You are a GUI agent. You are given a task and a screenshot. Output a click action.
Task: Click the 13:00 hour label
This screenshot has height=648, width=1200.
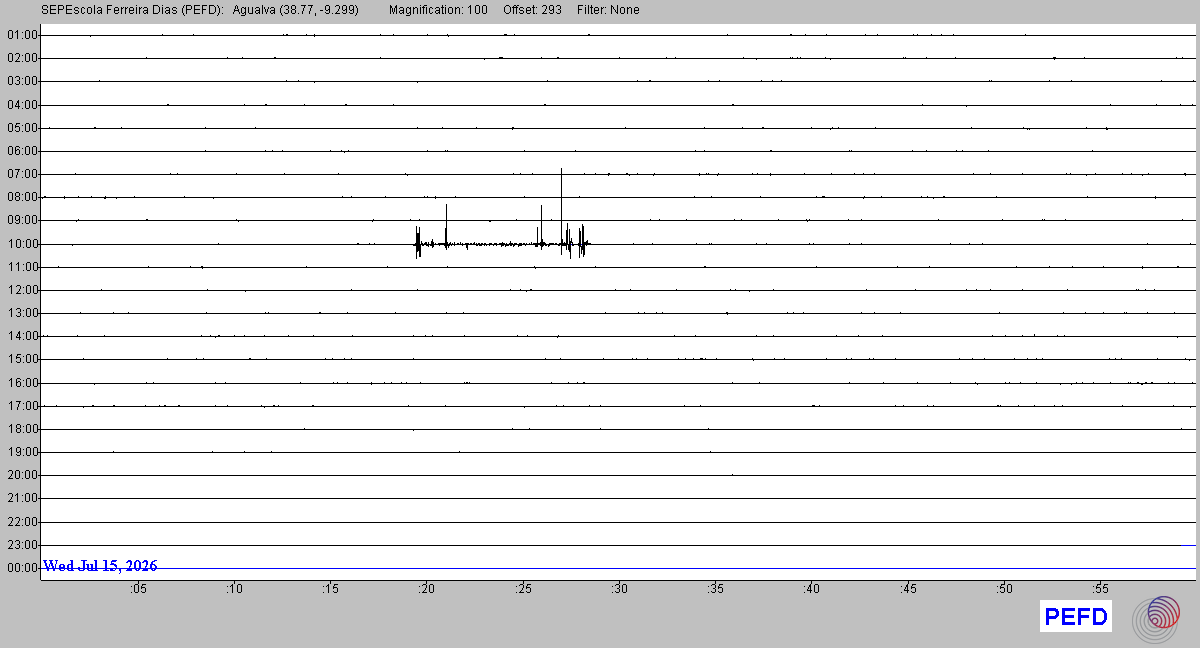point(22,313)
